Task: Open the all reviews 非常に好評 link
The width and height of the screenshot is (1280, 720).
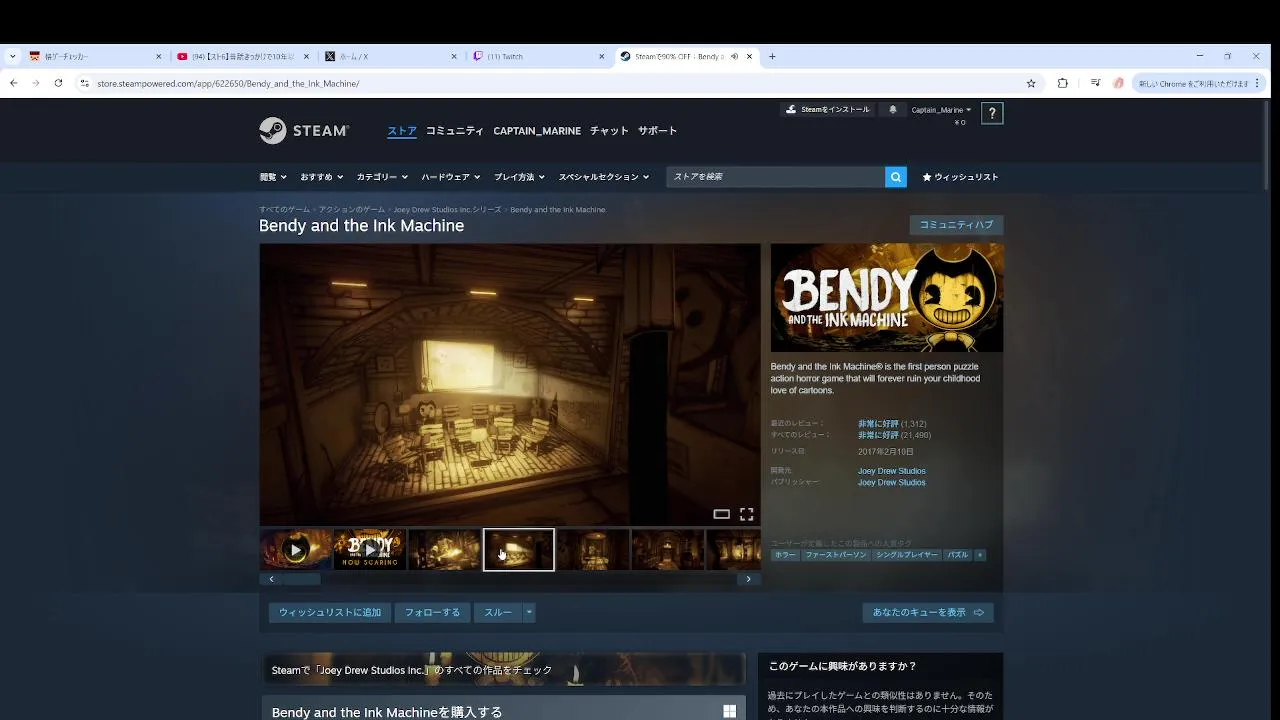Action: coord(878,435)
